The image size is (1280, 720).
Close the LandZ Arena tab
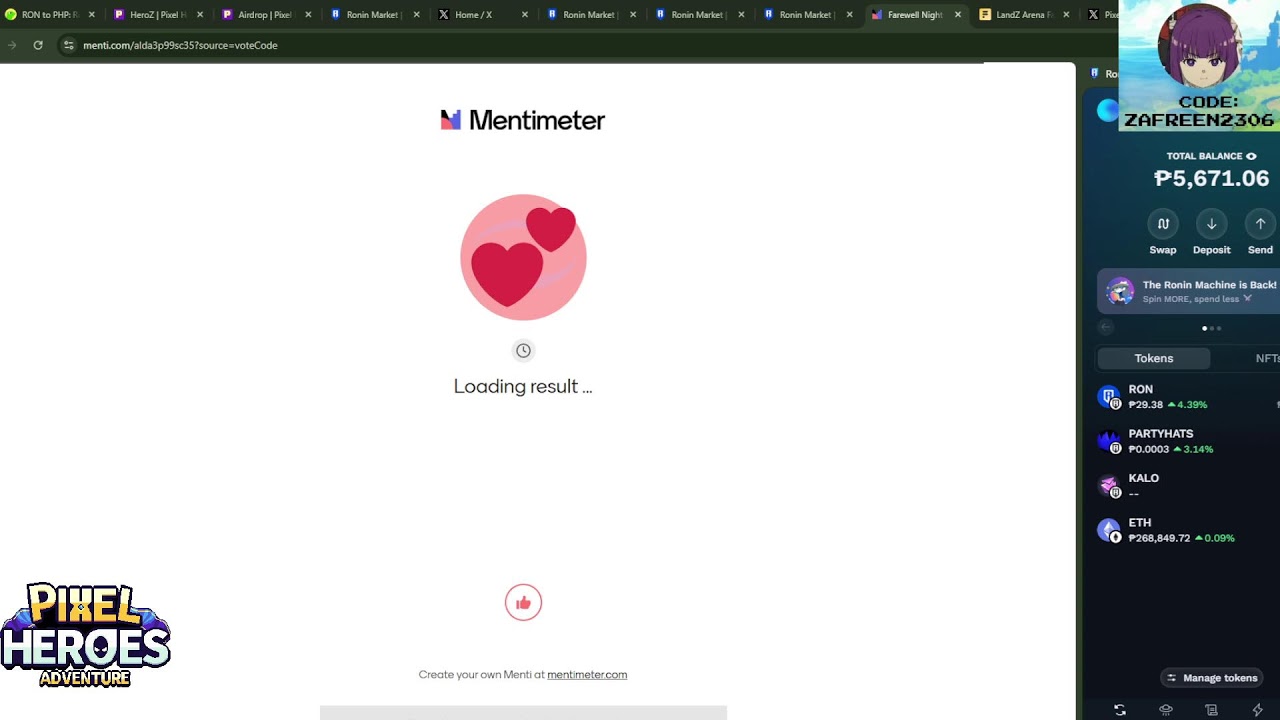click(x=1066, y=15)
